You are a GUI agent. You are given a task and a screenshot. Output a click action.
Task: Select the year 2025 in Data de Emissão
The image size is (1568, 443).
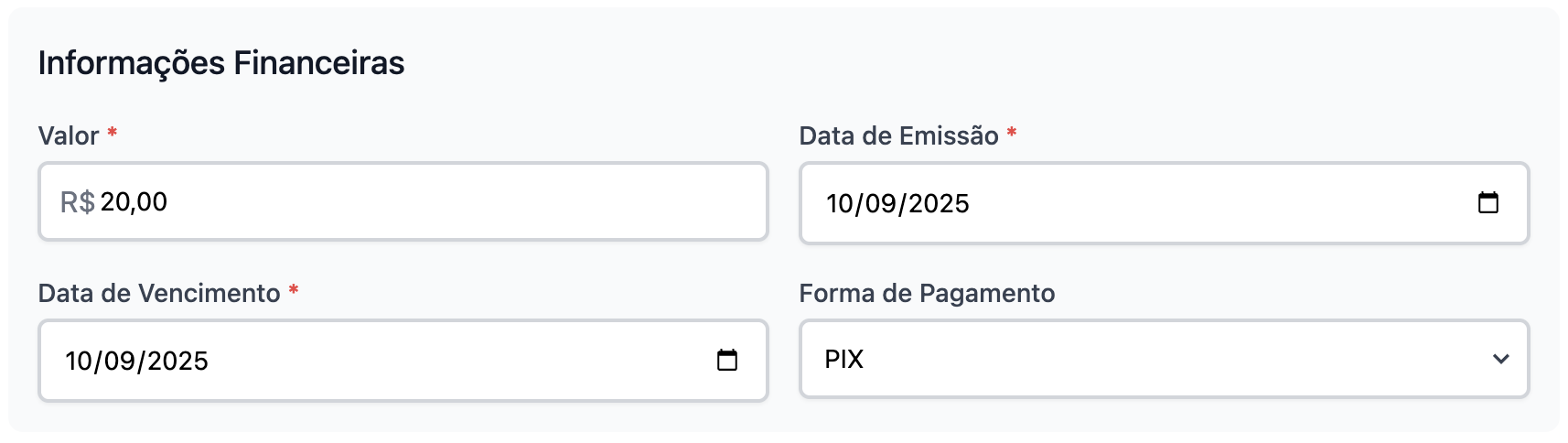(939, 203)
